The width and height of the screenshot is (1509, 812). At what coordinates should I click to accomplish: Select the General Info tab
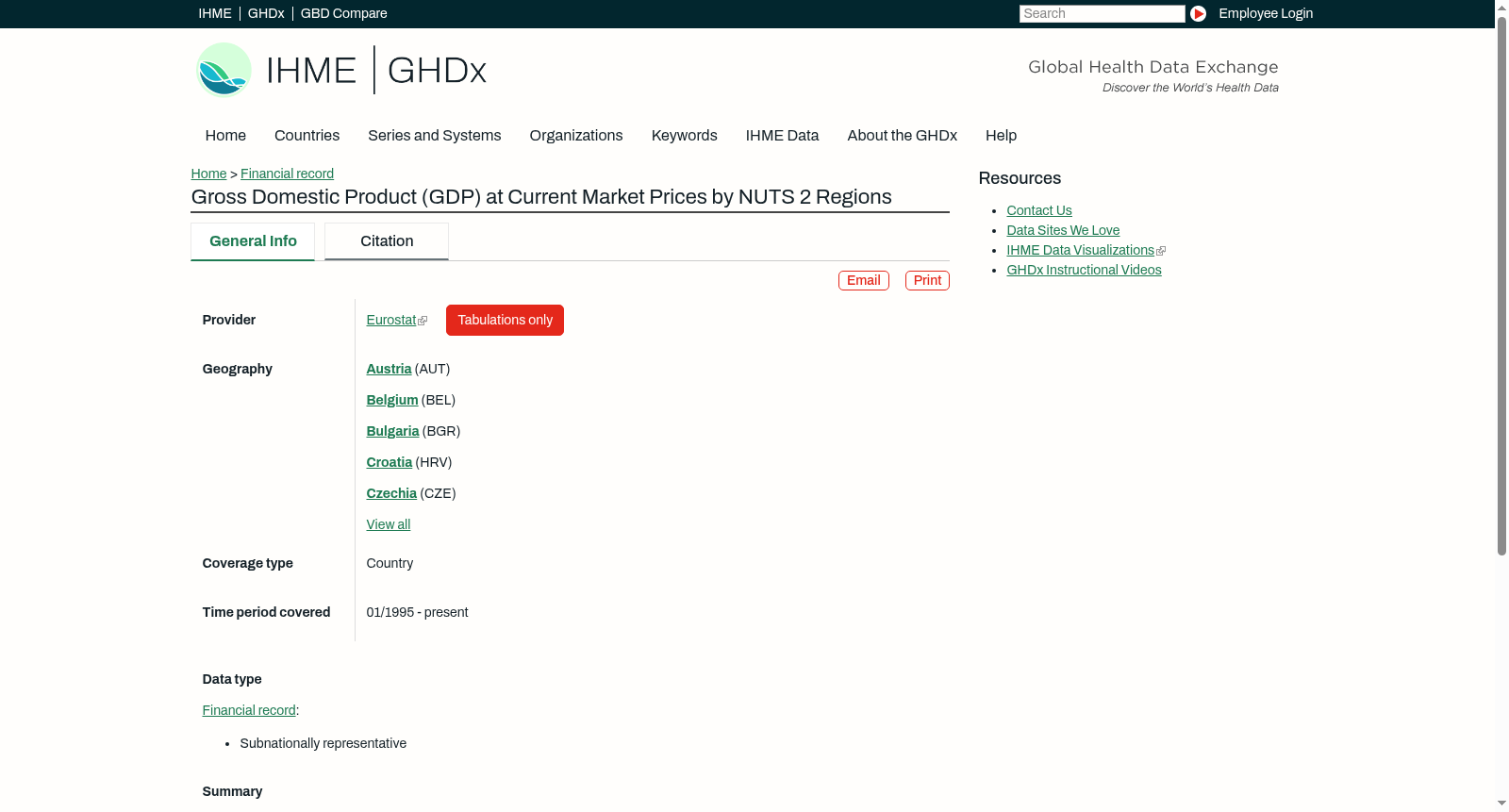click(253, 241)
